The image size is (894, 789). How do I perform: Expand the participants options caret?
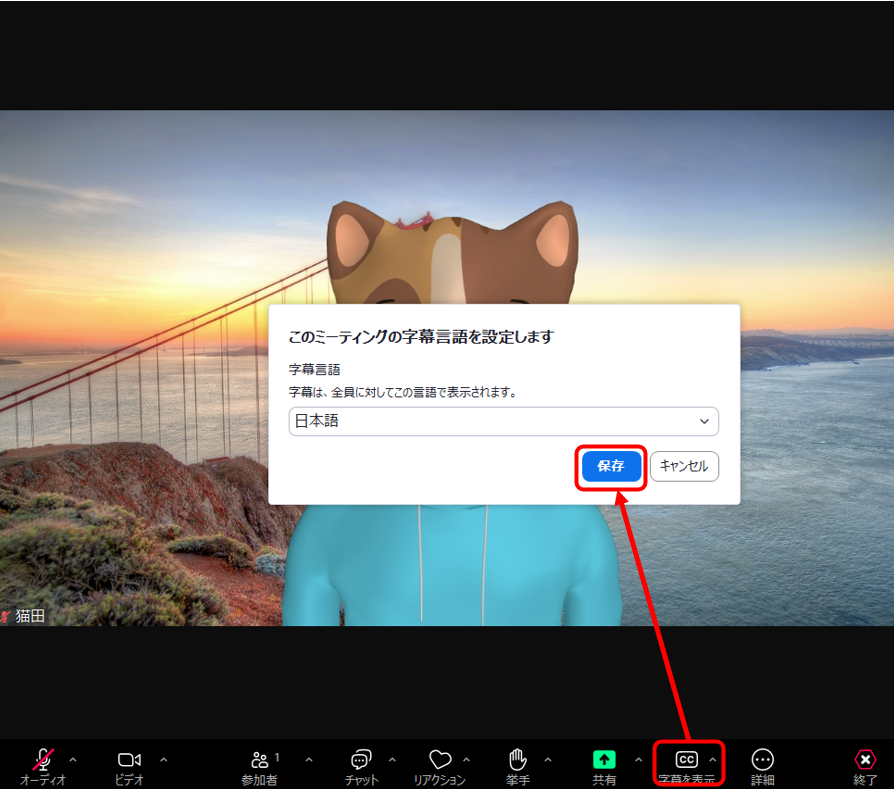[x=309, y=759]
